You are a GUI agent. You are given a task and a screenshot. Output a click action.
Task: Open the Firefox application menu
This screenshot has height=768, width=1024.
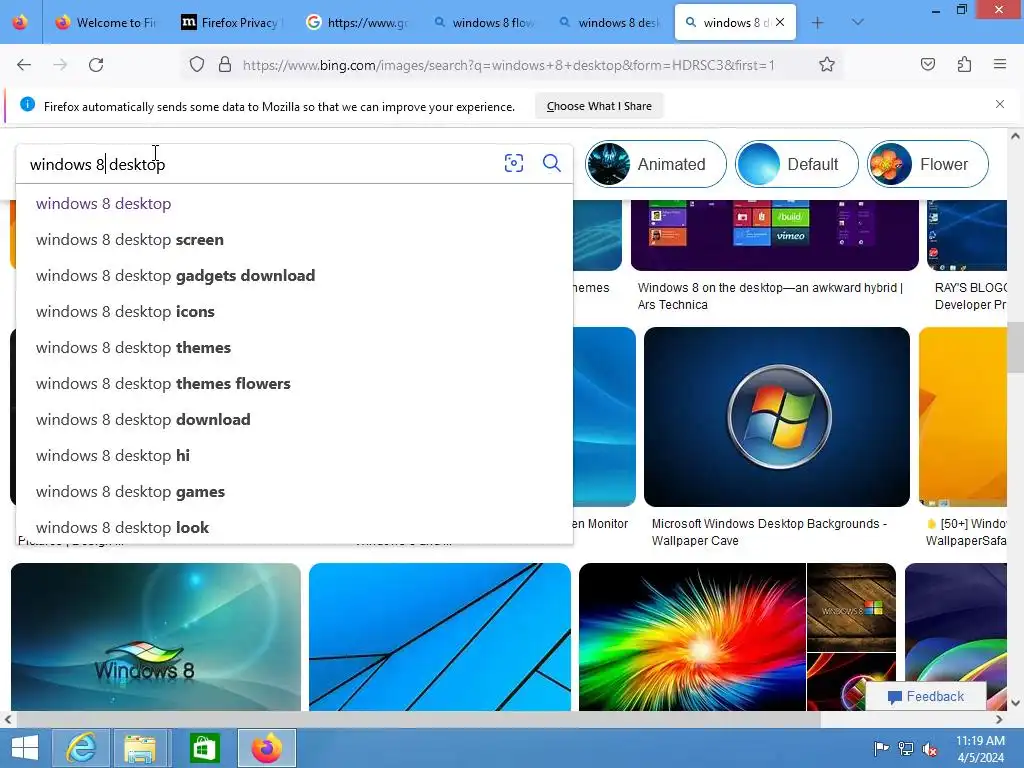coord(1000,65)
